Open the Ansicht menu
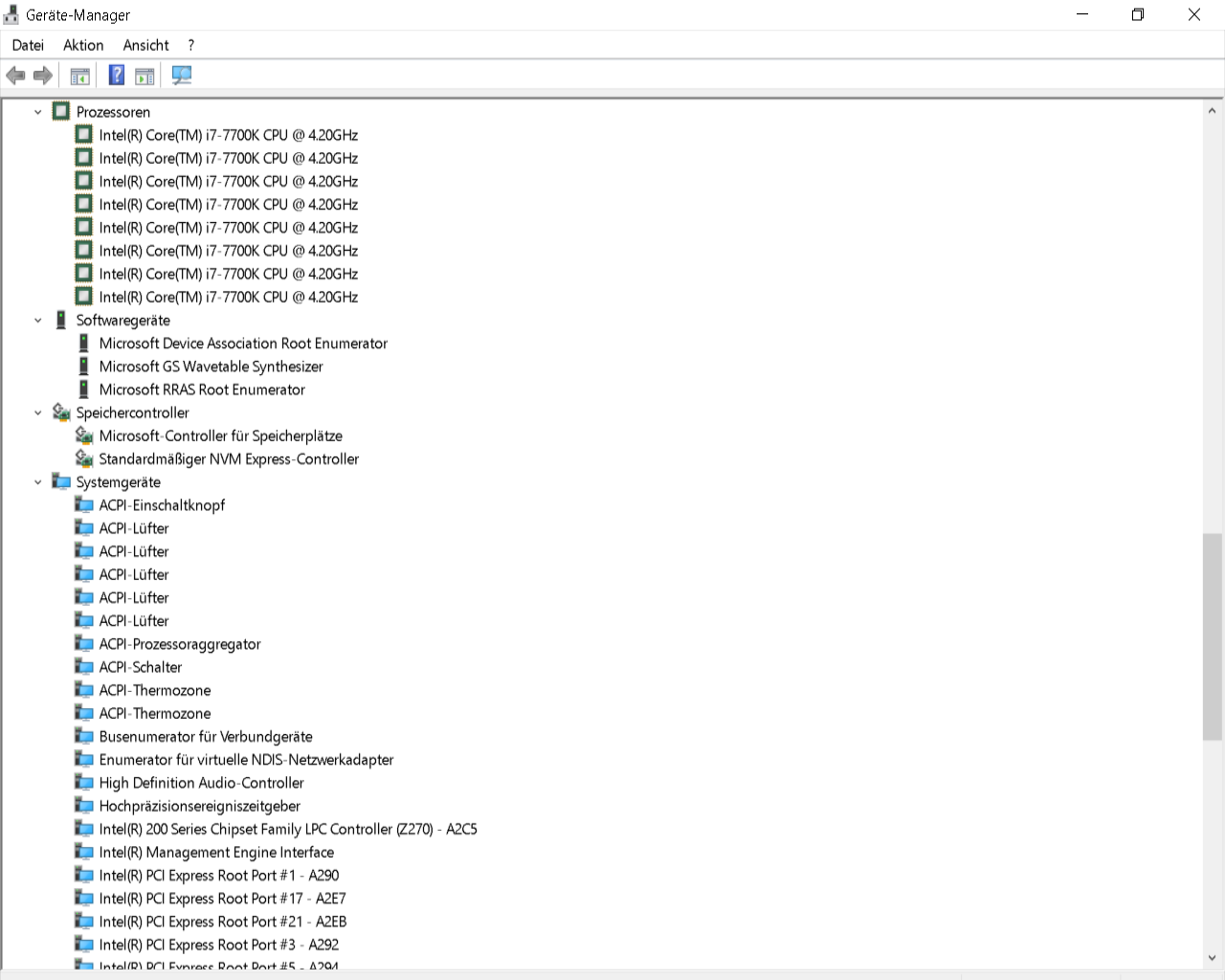The image size is (1225, 980). (145, 45)
